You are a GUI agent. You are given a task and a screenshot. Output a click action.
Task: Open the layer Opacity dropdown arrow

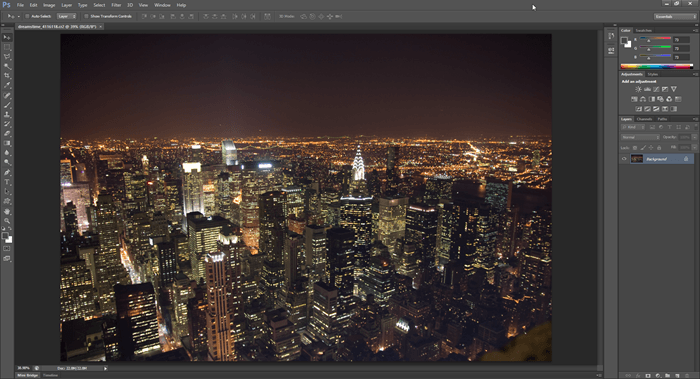click(x=694, y=137)
